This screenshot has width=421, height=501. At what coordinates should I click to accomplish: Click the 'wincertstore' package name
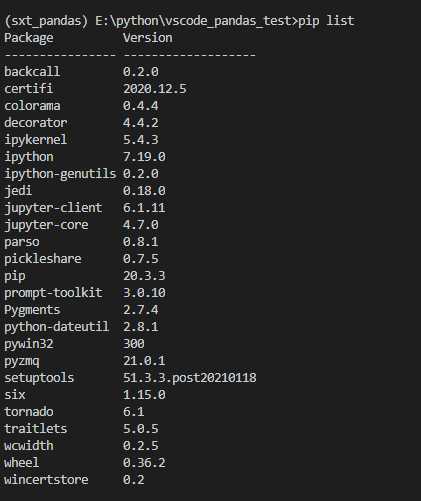point(46,480)
